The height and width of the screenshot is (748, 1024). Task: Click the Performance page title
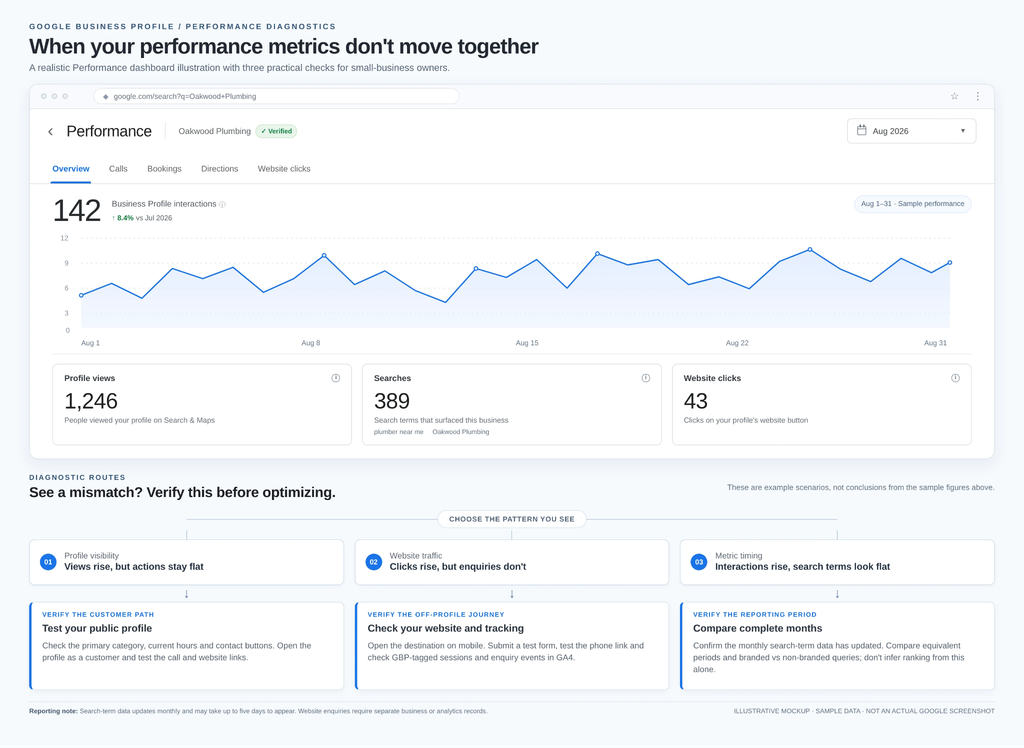109,131
